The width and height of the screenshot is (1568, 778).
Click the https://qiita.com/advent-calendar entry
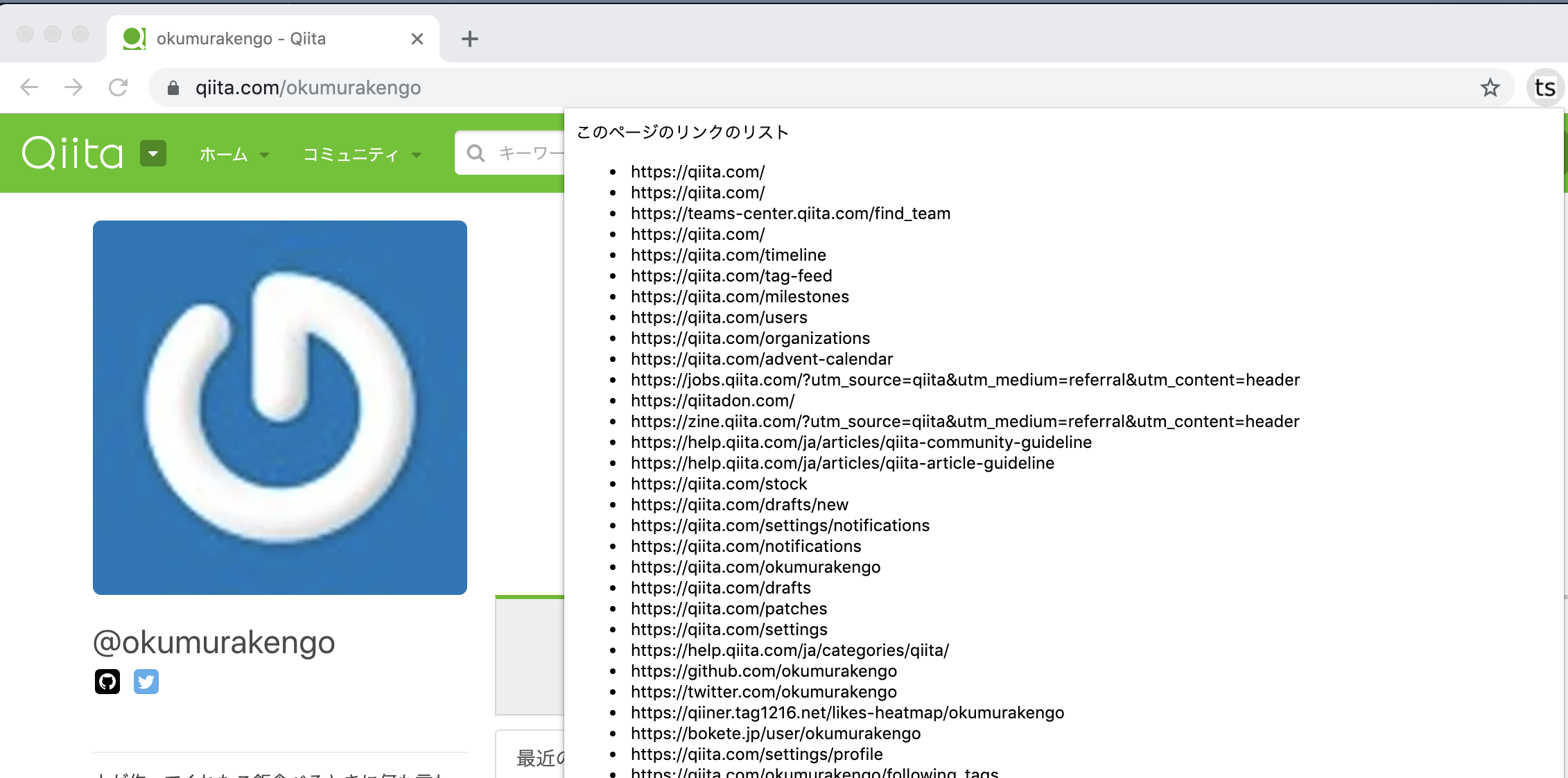coord(762,359)
